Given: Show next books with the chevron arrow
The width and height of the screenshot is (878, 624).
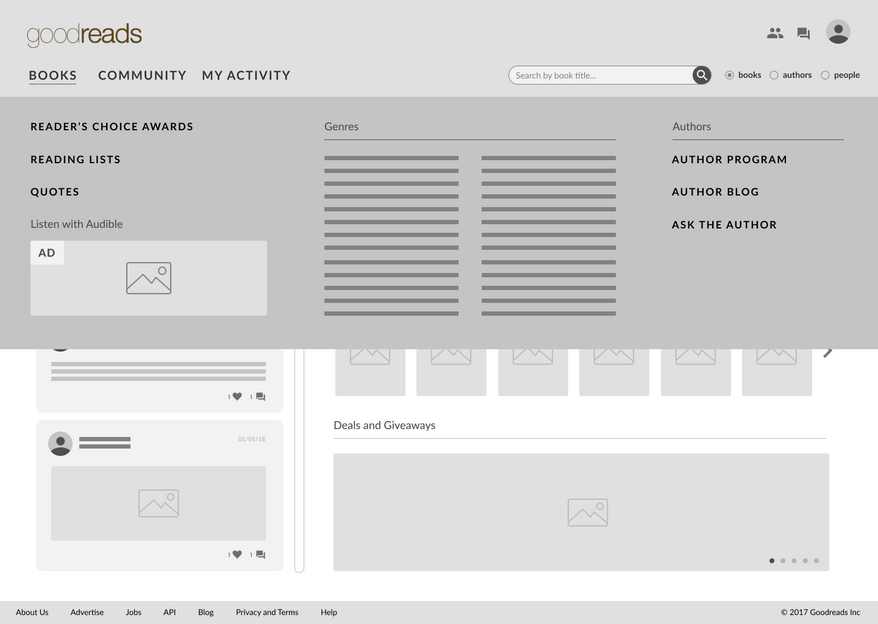Looking at the screenshot, I should pyautogui.click(x=828, y=352).
